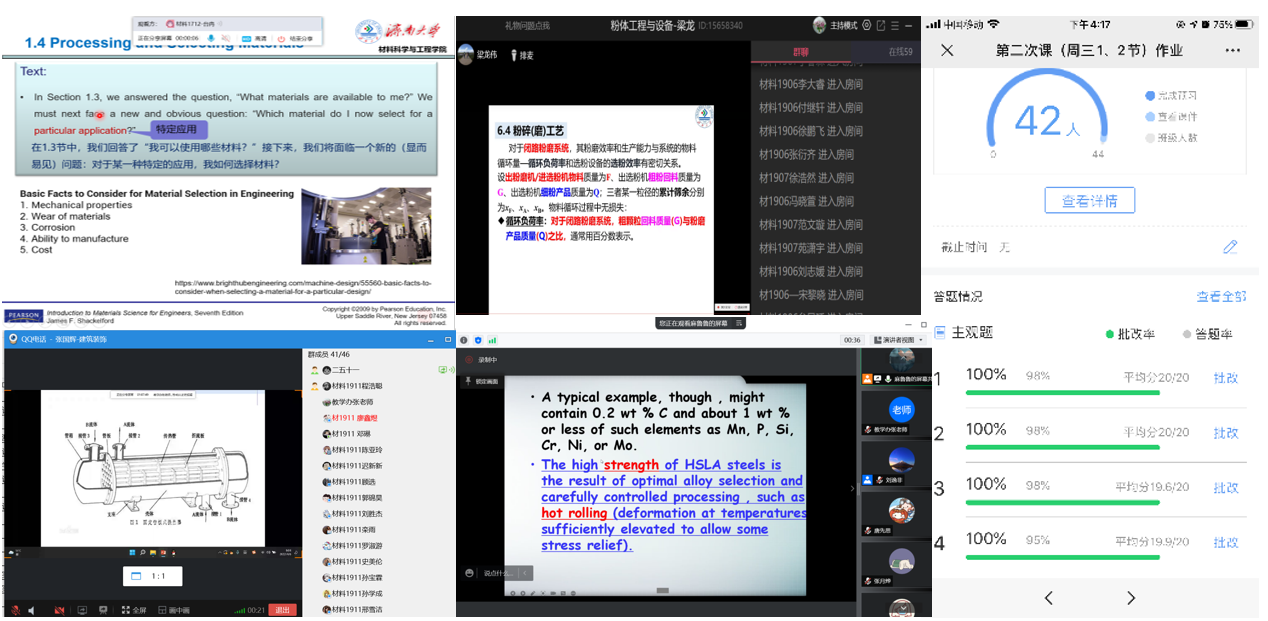The height and width of the screenshot is (621, 1268).
Task: Click the 查看详情 view details button
Action: pyautogui.click(x=1089, y=201)
